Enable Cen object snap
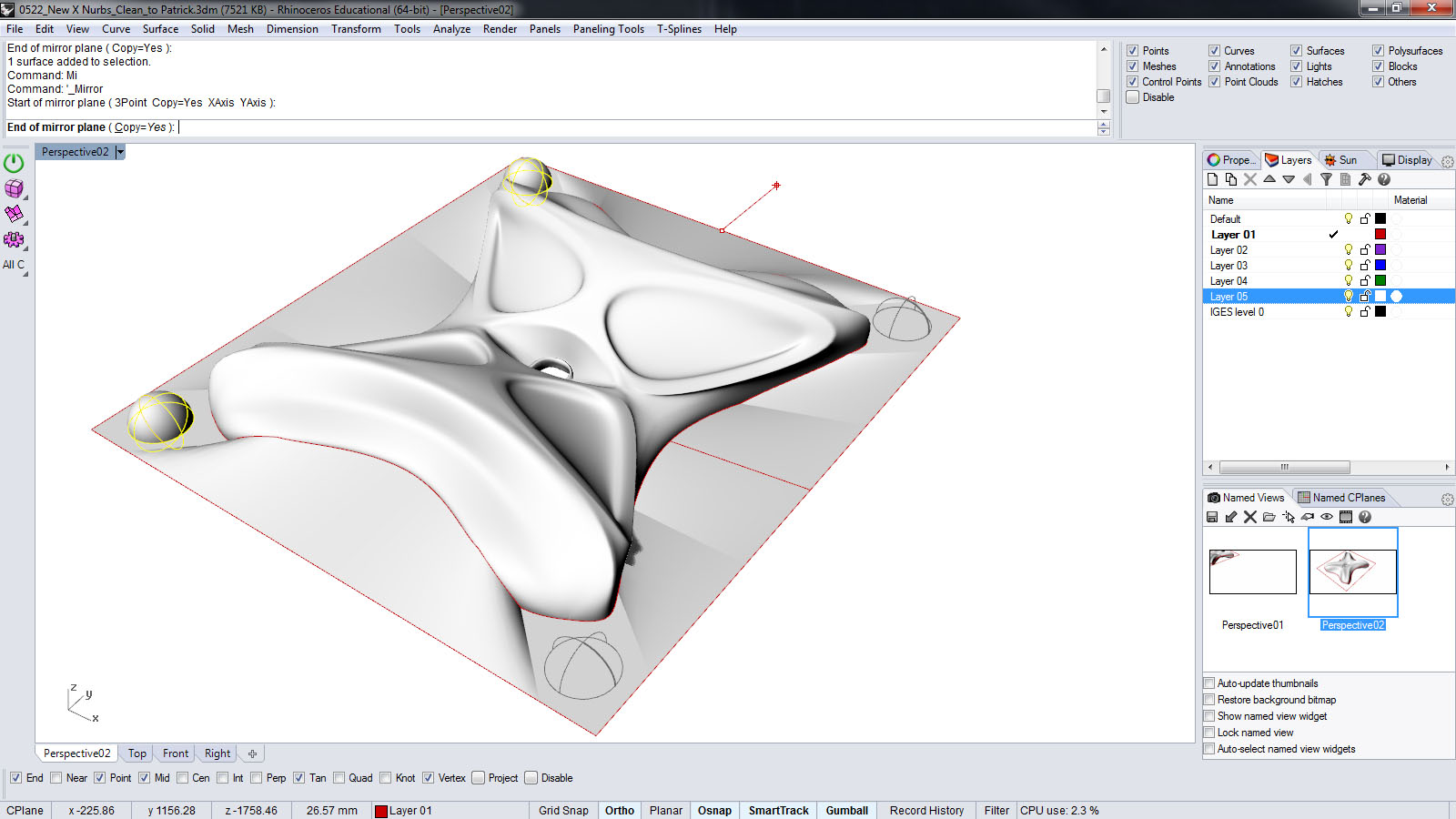Viewport: 1456px width, 819px height. [182, 778]
